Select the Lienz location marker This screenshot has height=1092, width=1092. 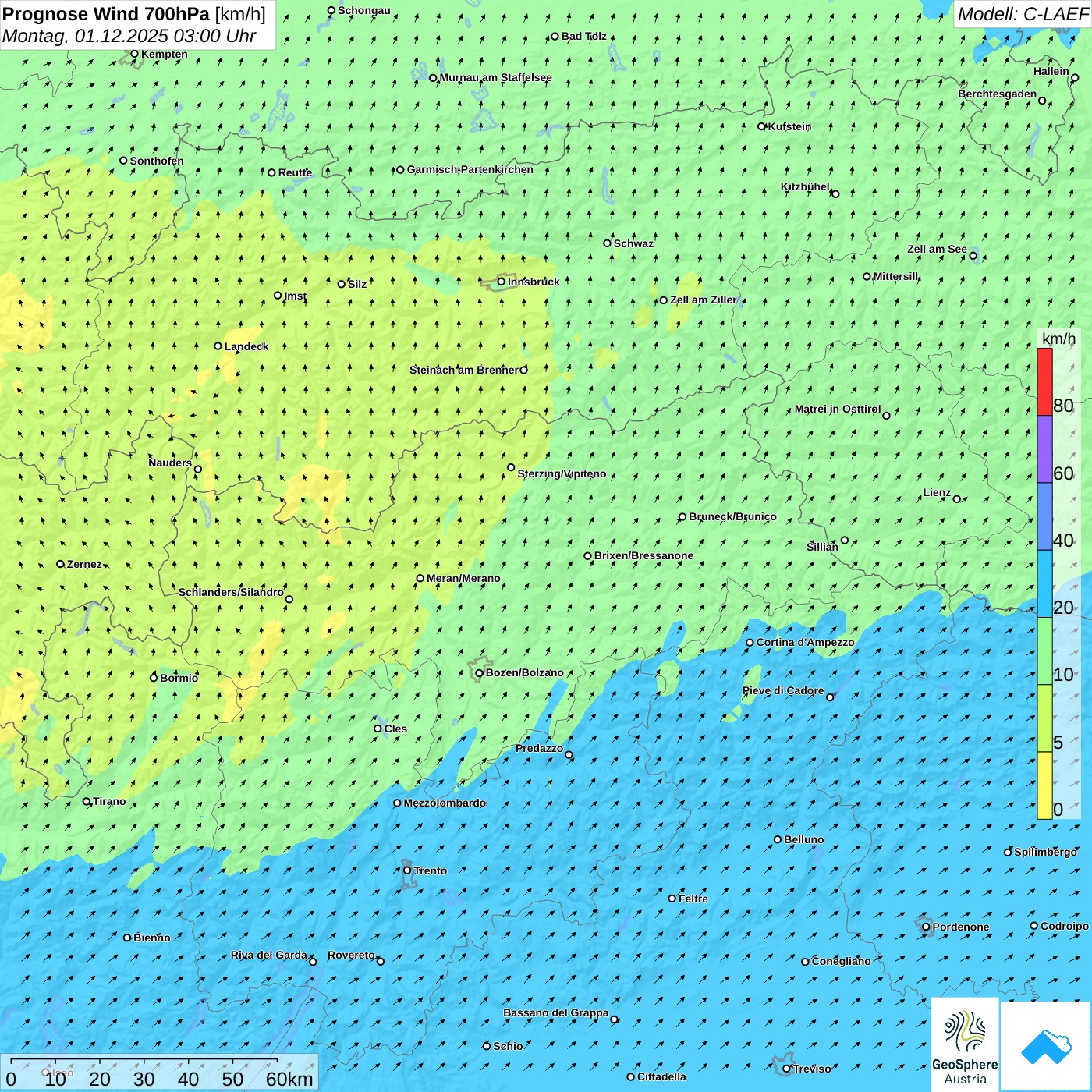coord(957,499)
